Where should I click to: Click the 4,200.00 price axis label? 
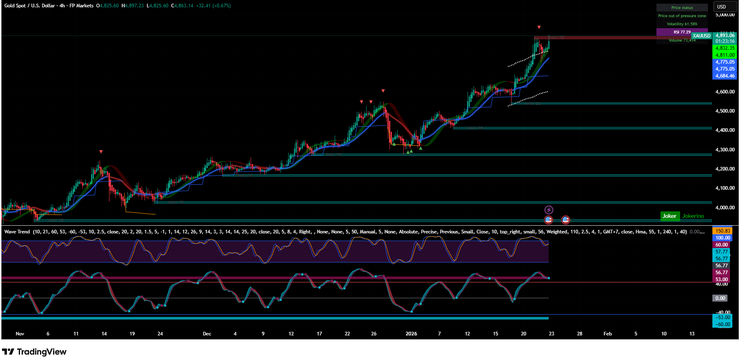point(726,169)
